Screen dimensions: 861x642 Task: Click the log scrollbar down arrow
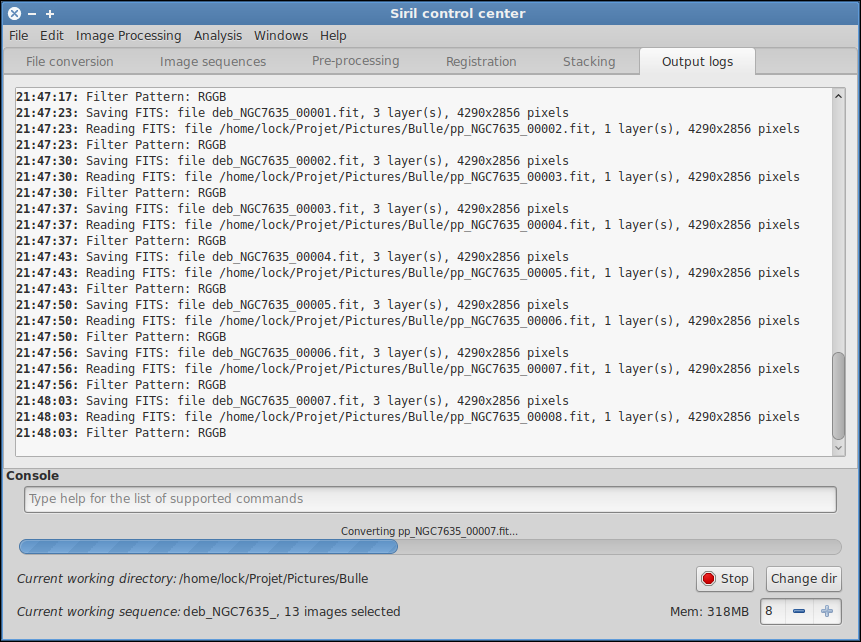click(839, 449)
